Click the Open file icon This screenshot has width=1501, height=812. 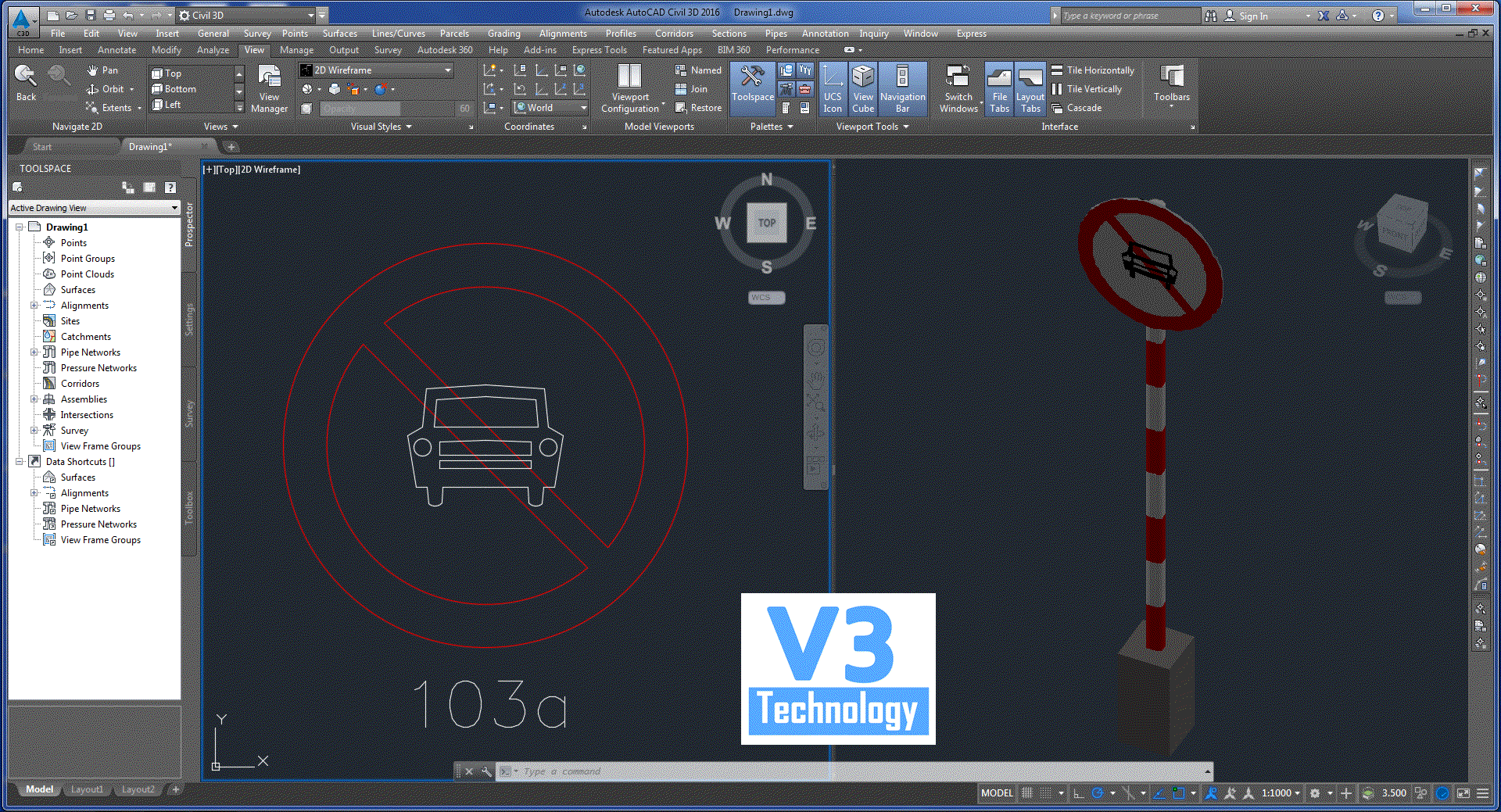tap(71, 15)
